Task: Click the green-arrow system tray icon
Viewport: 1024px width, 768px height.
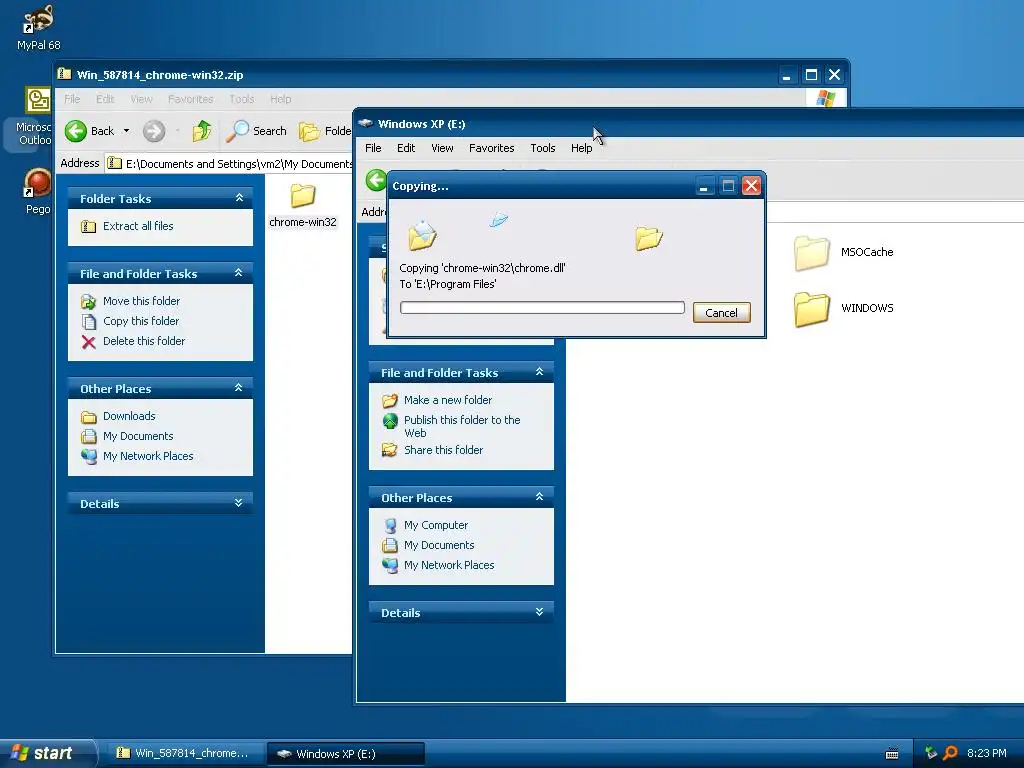Action: coord(931,753)
